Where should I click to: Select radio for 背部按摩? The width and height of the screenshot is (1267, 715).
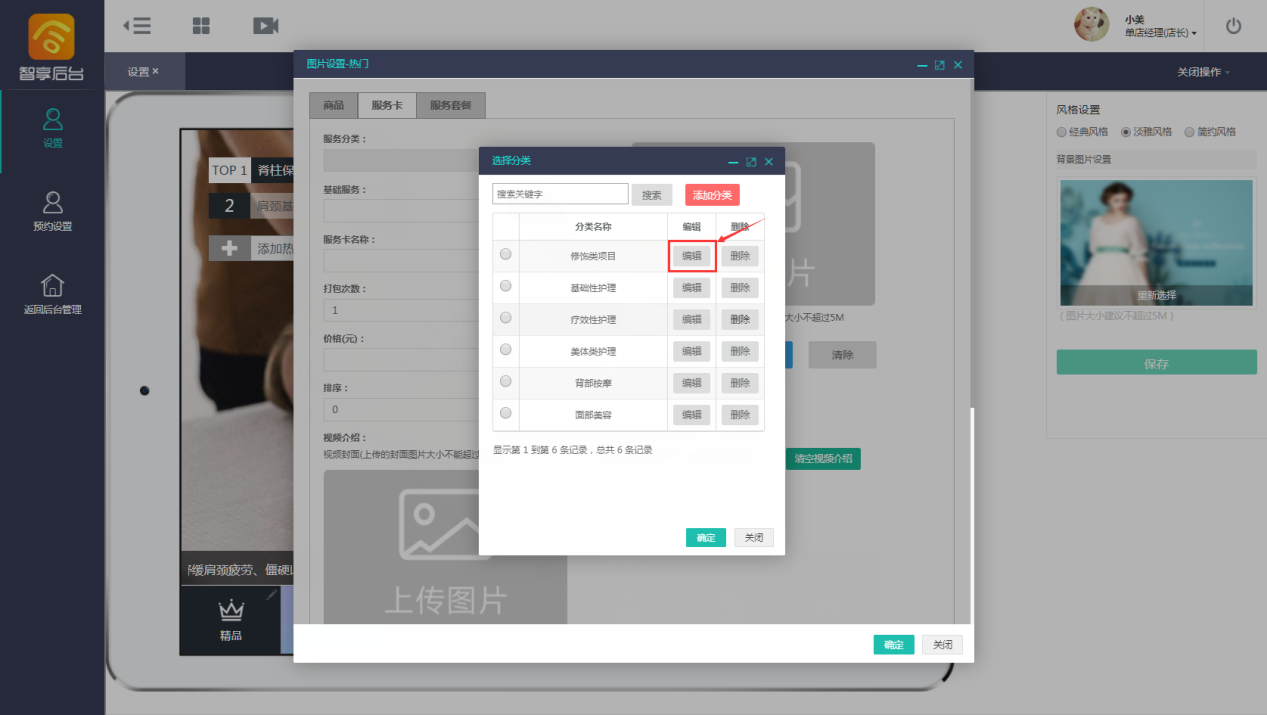pos(505,381)
